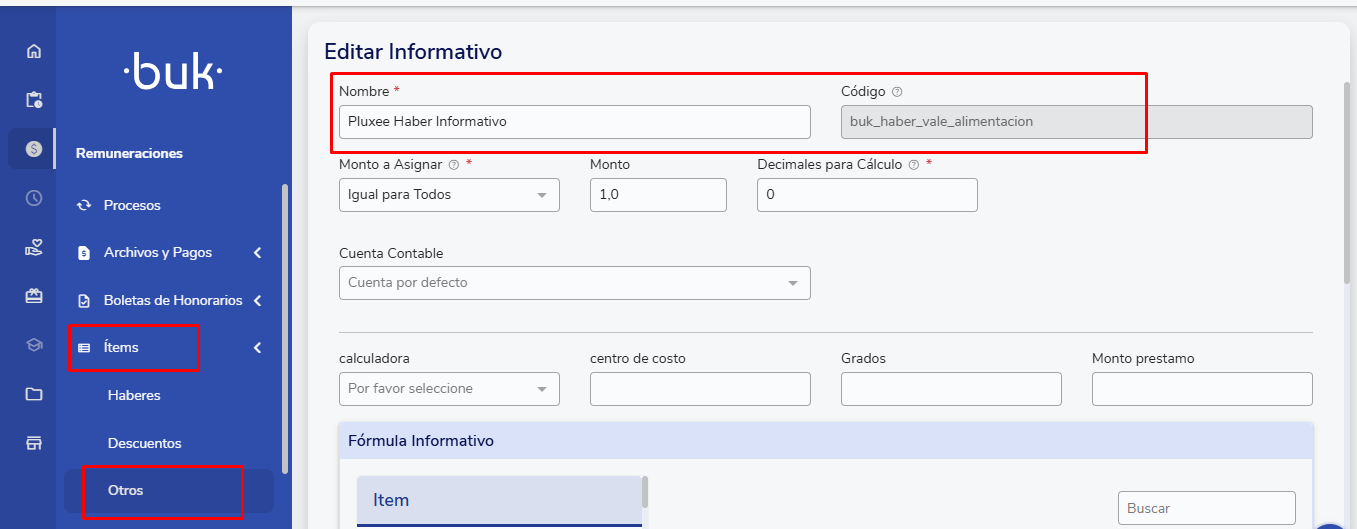
Task: Click the folder icon in left rail
Action: pyautogui.click(x=34, y=394)
